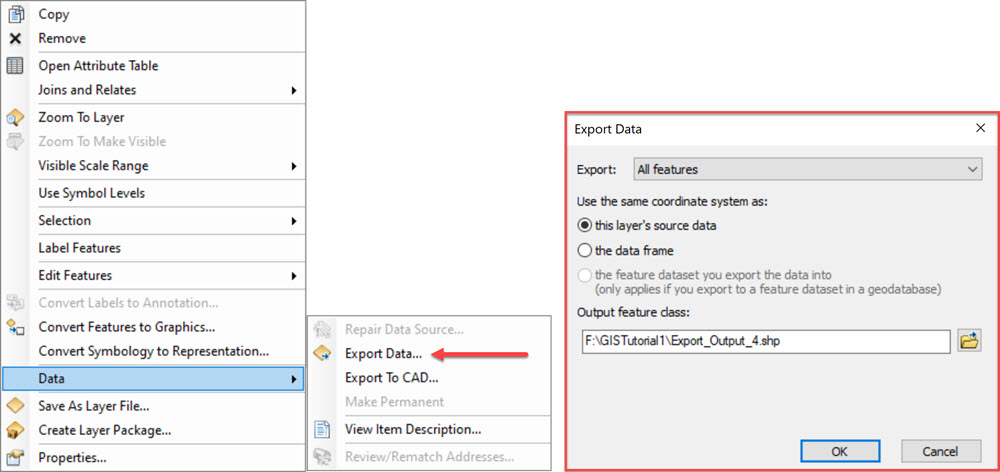The image size is (1000, 472).
Task: Expand the Visible Scale Range submenu arrow
Action: tap(294, 166)
